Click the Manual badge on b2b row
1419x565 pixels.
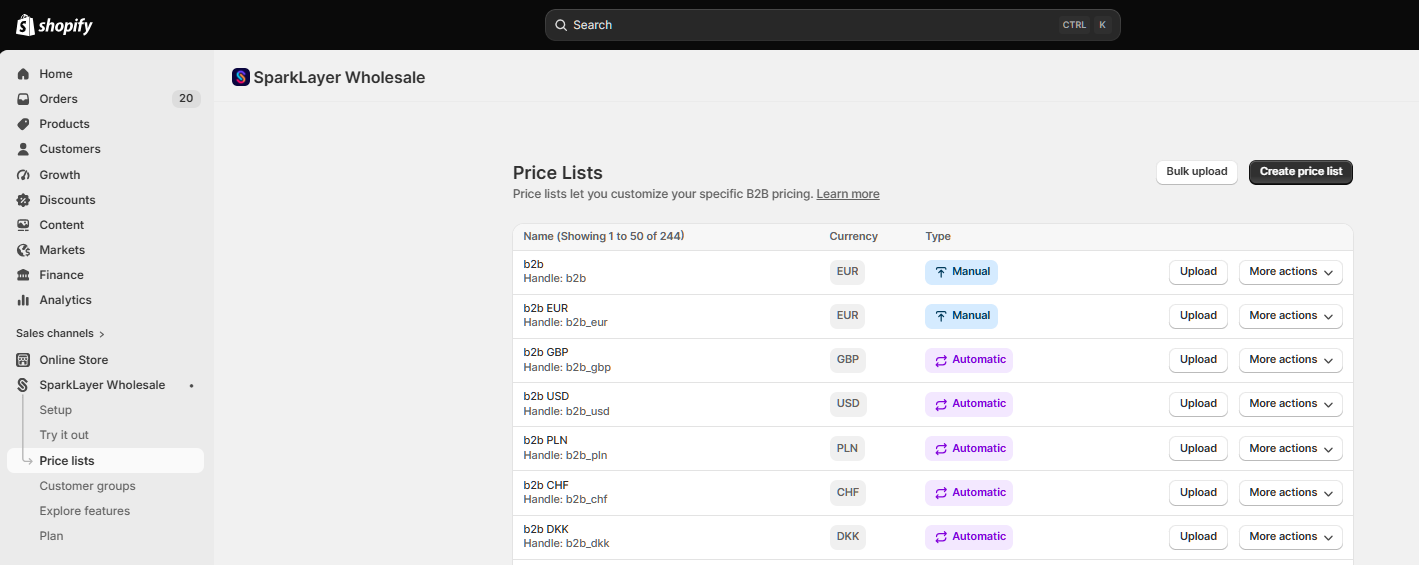961,272
